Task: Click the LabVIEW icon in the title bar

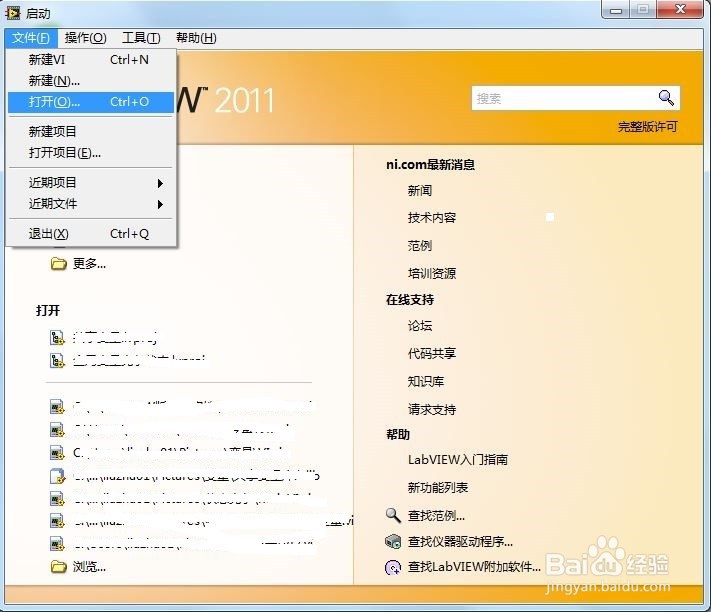Action: point(13,13)
